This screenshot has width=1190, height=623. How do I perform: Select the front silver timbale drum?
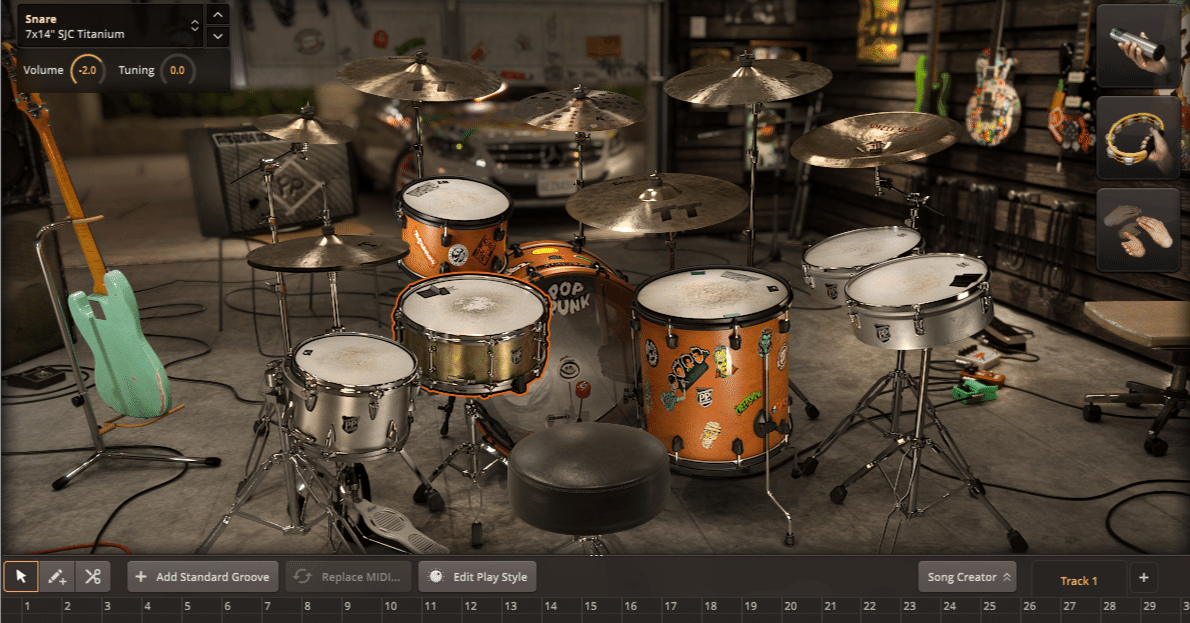(x=918, y=300)
